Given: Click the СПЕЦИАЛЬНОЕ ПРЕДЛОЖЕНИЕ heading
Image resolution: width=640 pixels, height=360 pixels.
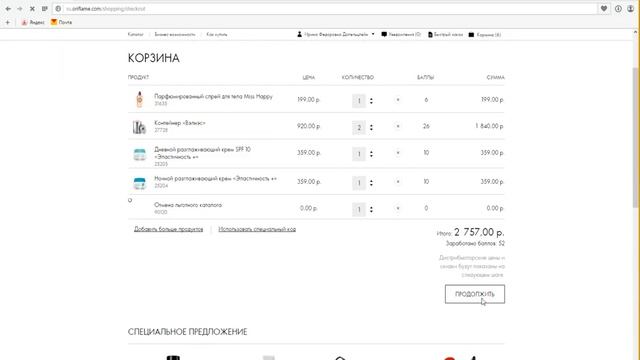Looking at the screenshot, I should pos(187,332).
